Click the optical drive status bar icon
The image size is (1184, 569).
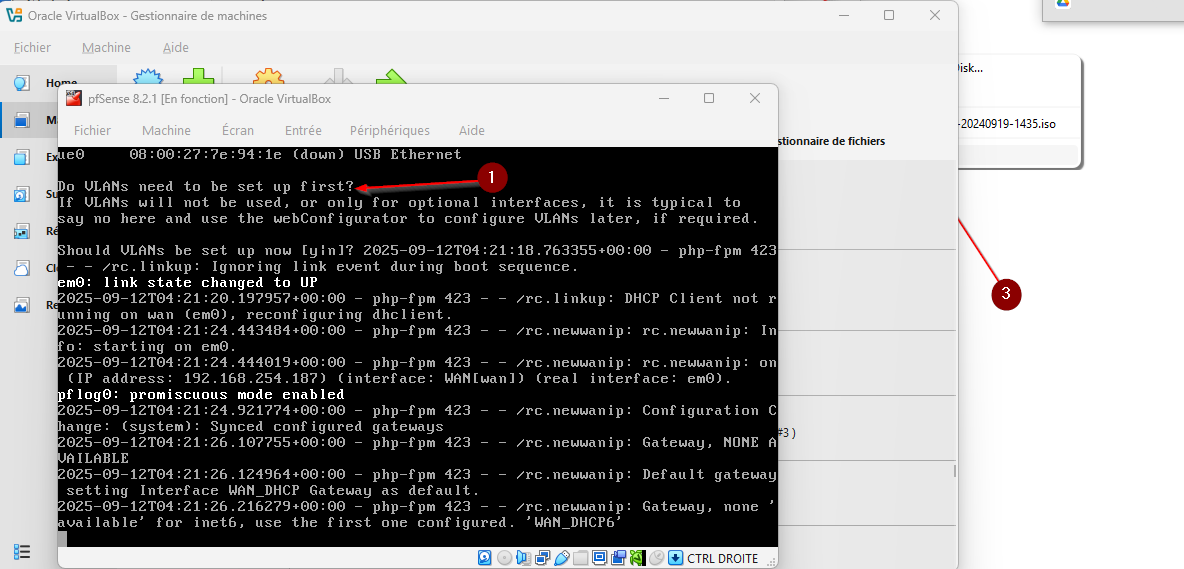tap(504, 558)
